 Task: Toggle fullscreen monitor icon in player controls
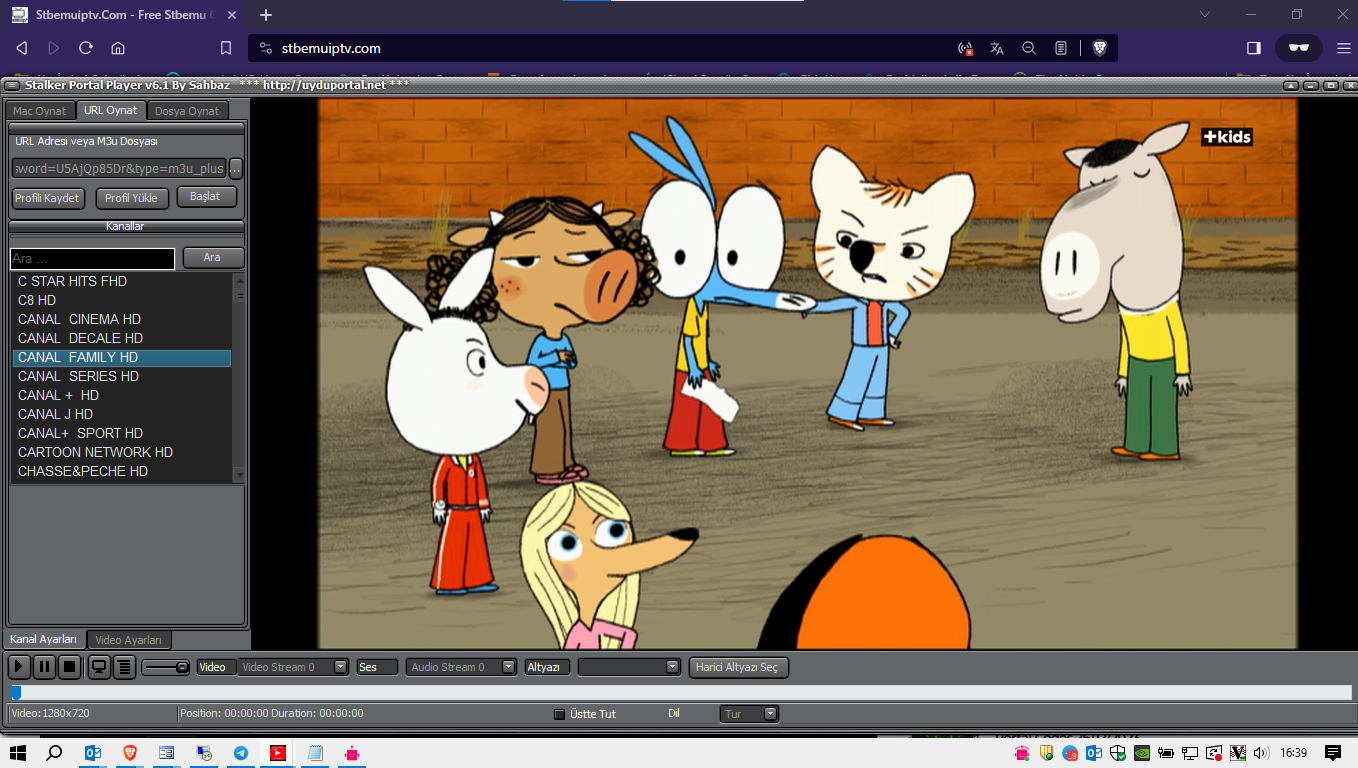coord(99,667)
